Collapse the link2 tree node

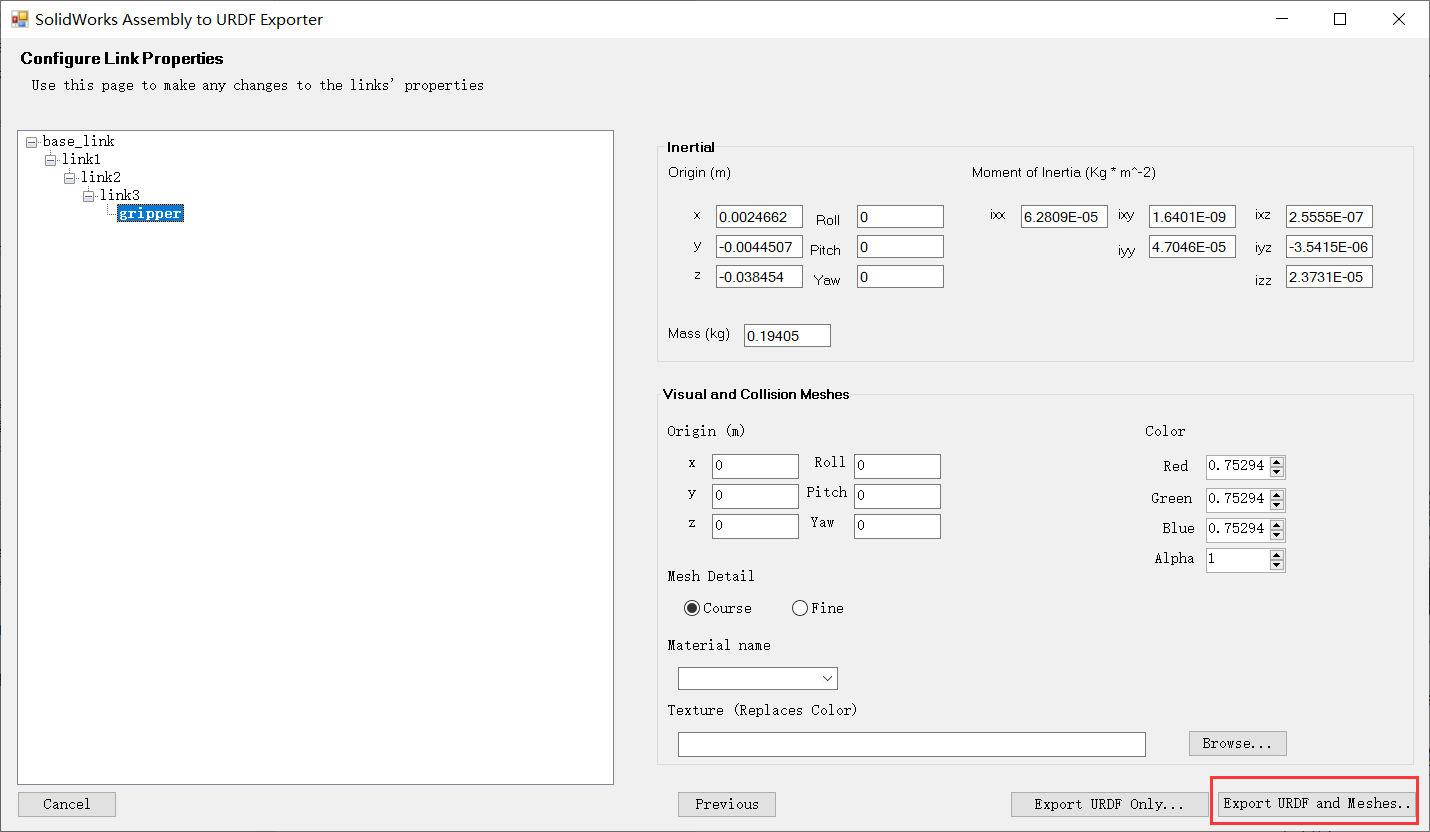68,177
